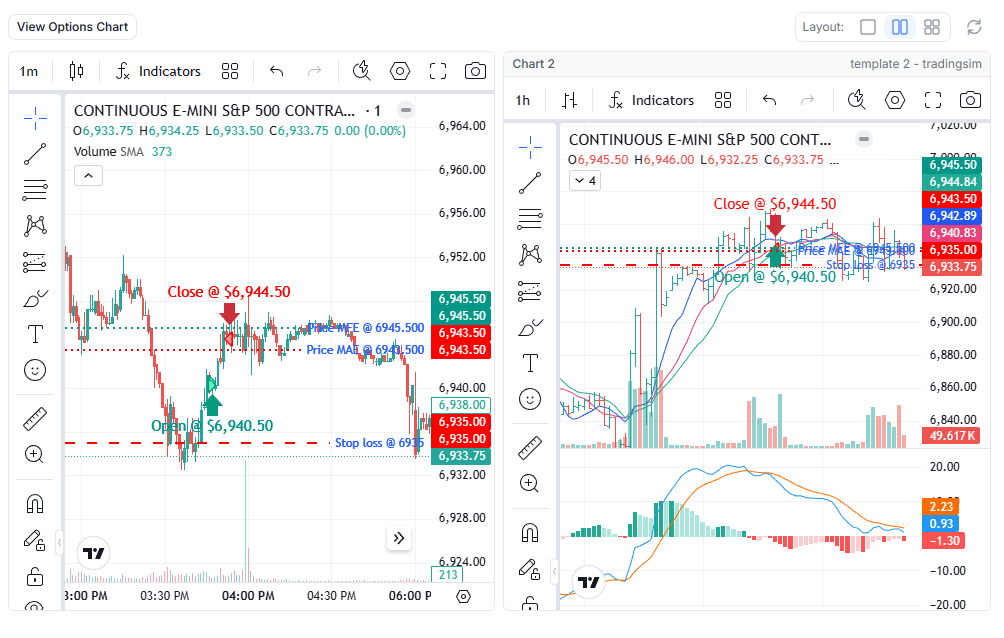Image resolution: width=1004 pixels, height=638 pixels.
Task: Collapse the Chart 2 drawing toolbar
Action: [x=554, y=571]
